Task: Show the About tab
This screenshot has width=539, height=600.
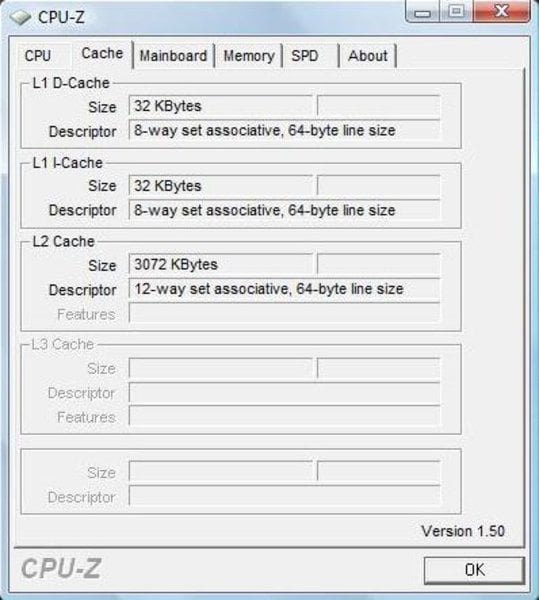Action: [368, 56]
